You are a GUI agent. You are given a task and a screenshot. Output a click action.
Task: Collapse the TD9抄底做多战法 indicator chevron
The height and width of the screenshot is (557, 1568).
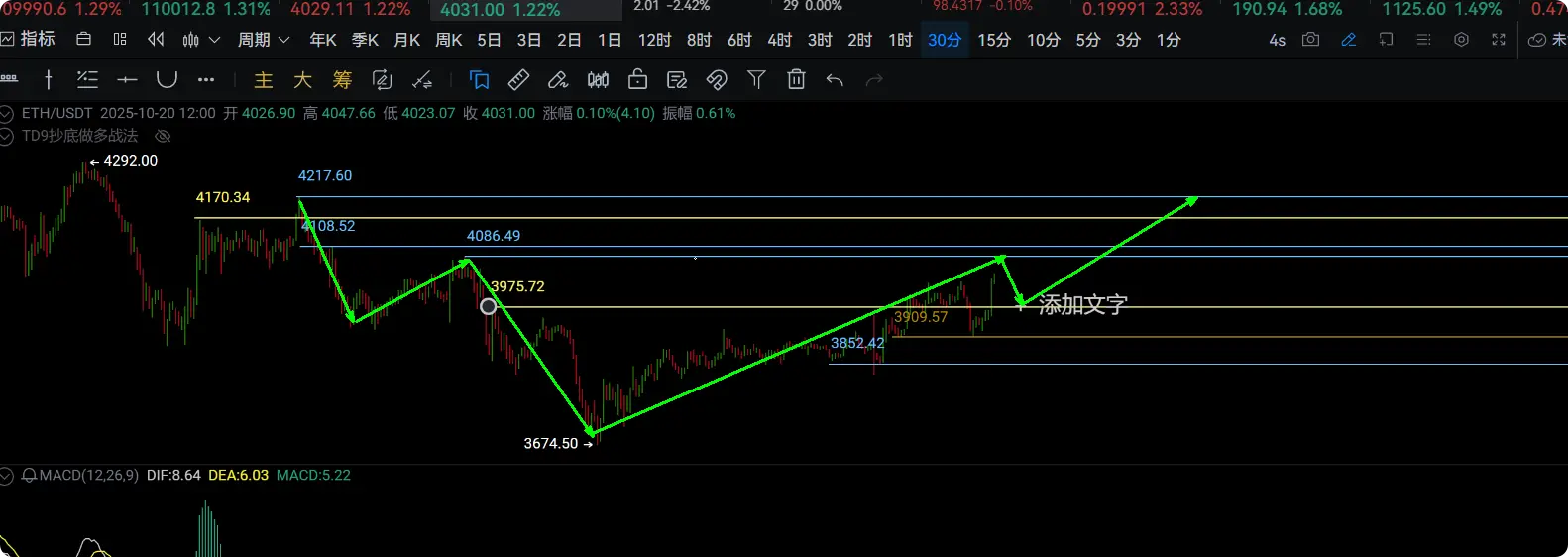point(6,136)
